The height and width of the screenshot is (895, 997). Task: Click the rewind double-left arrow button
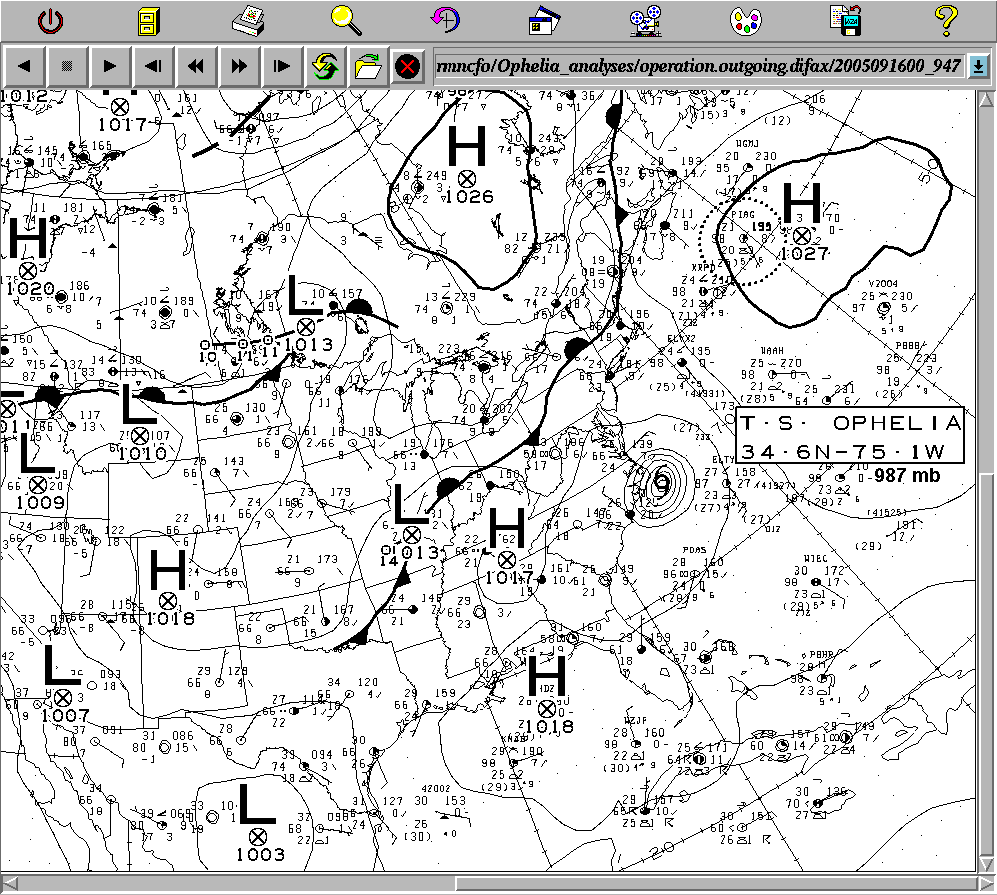(x=196, y=67)
